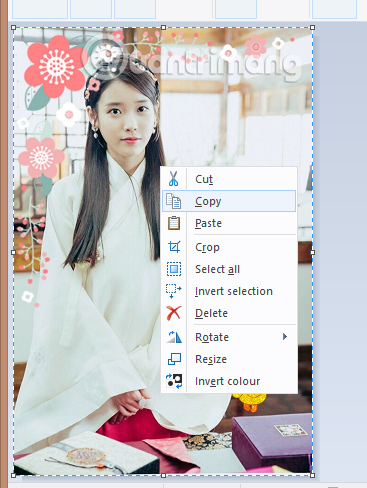
Task: Click the Rotate triangles icon
Action: (x=174, y=337)
